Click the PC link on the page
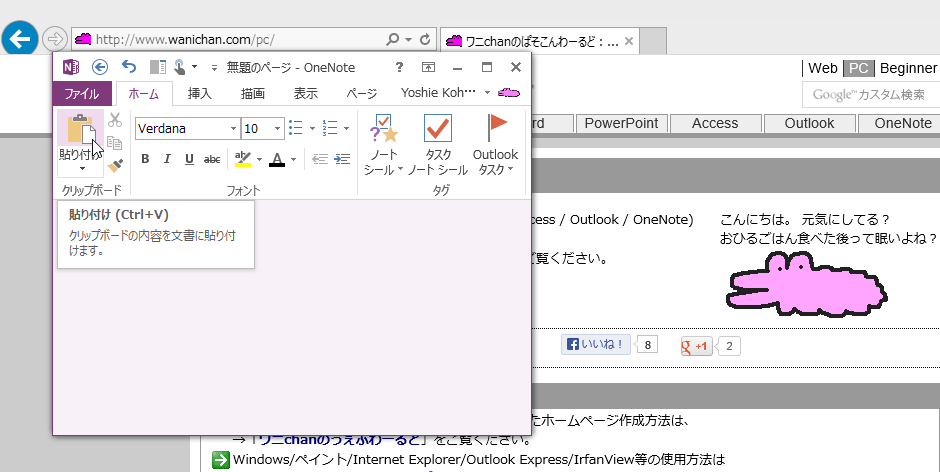 [x=858, y=68]
